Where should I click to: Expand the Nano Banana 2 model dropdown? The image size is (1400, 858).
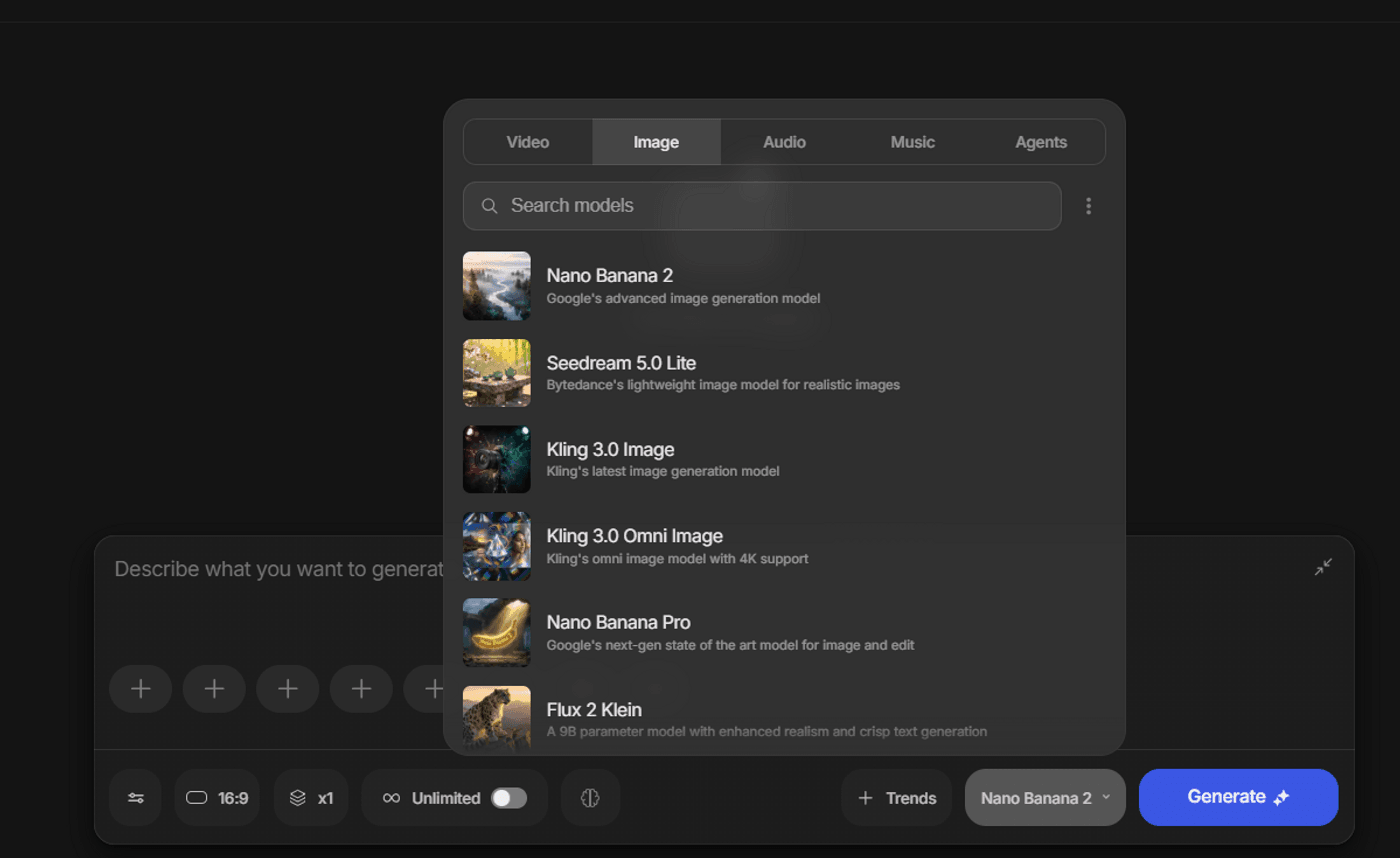pyautogui.click(x=1045, y=798)
